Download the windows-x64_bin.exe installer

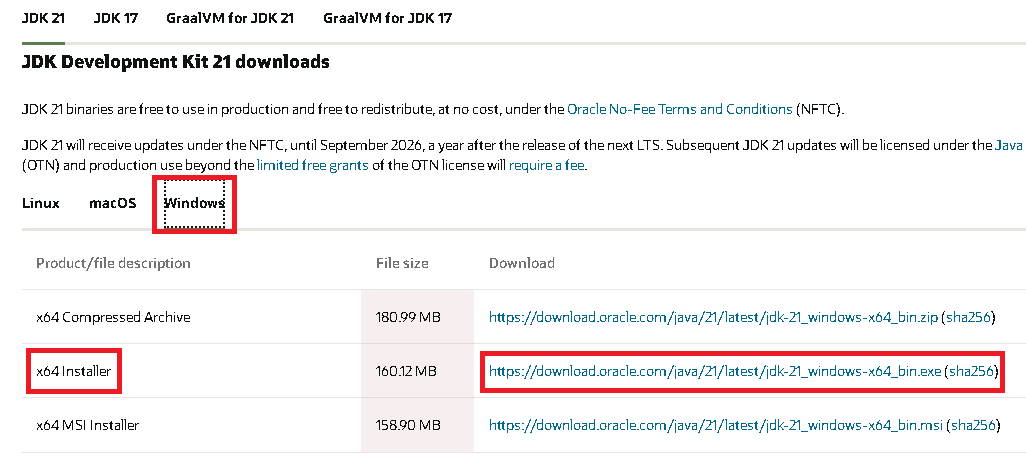[715, 371]
